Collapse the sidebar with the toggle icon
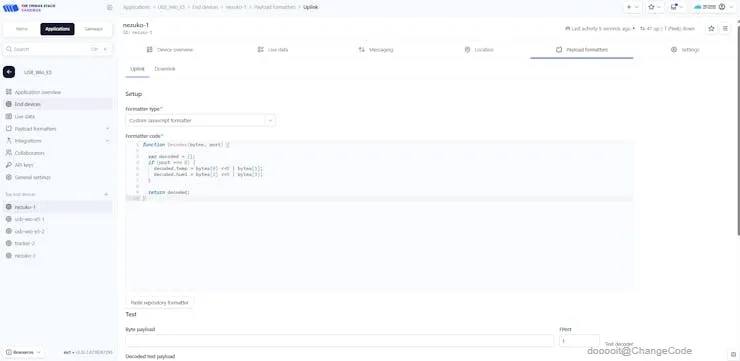 pyautogui.click(x=110, y=8)
